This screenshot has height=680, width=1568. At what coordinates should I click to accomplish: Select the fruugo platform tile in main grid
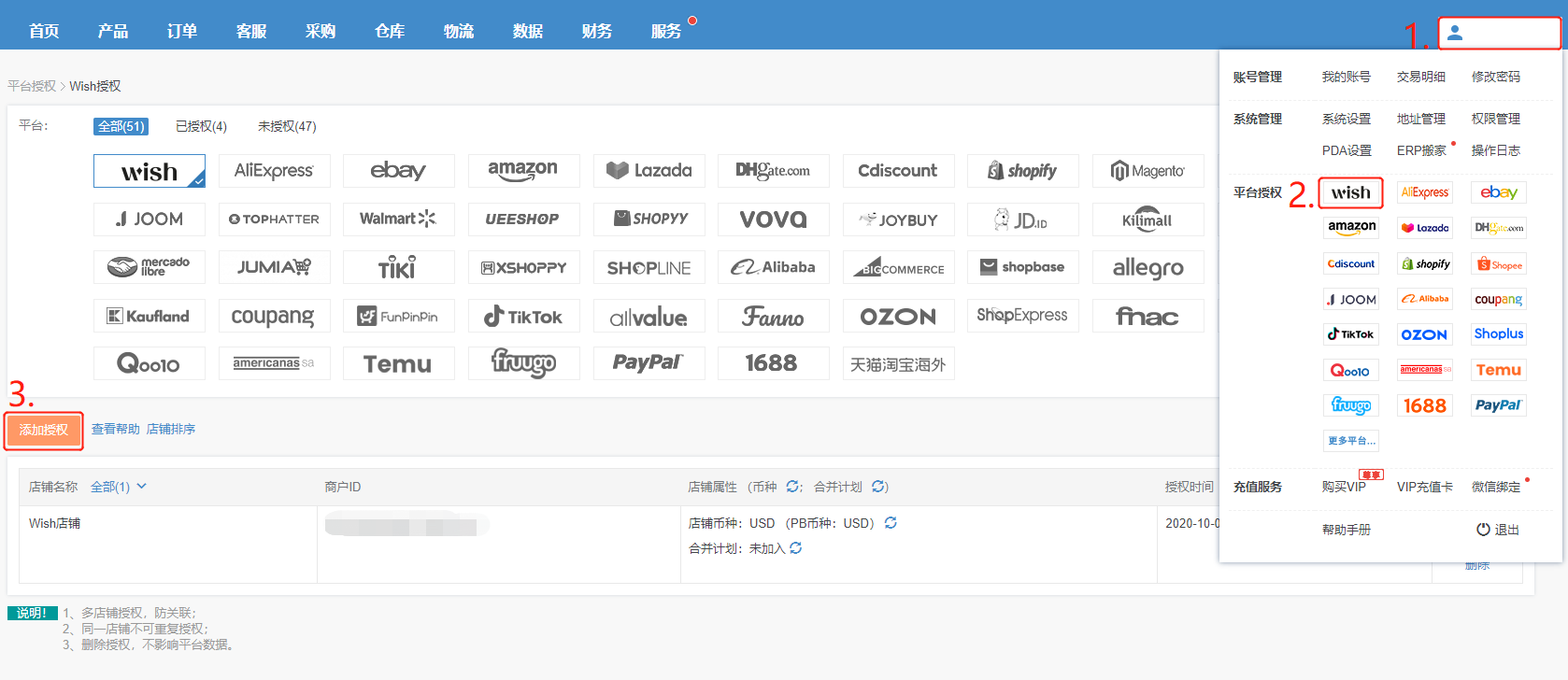pyautogui.click(x=523, y=363)
